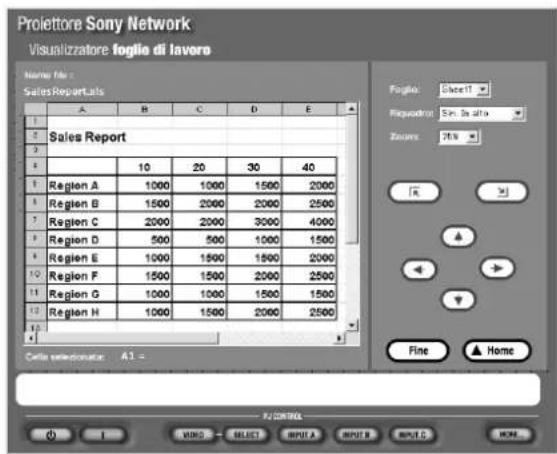557x454 pixels.
Task: Select column D header
Action: (x=254, y=109)
